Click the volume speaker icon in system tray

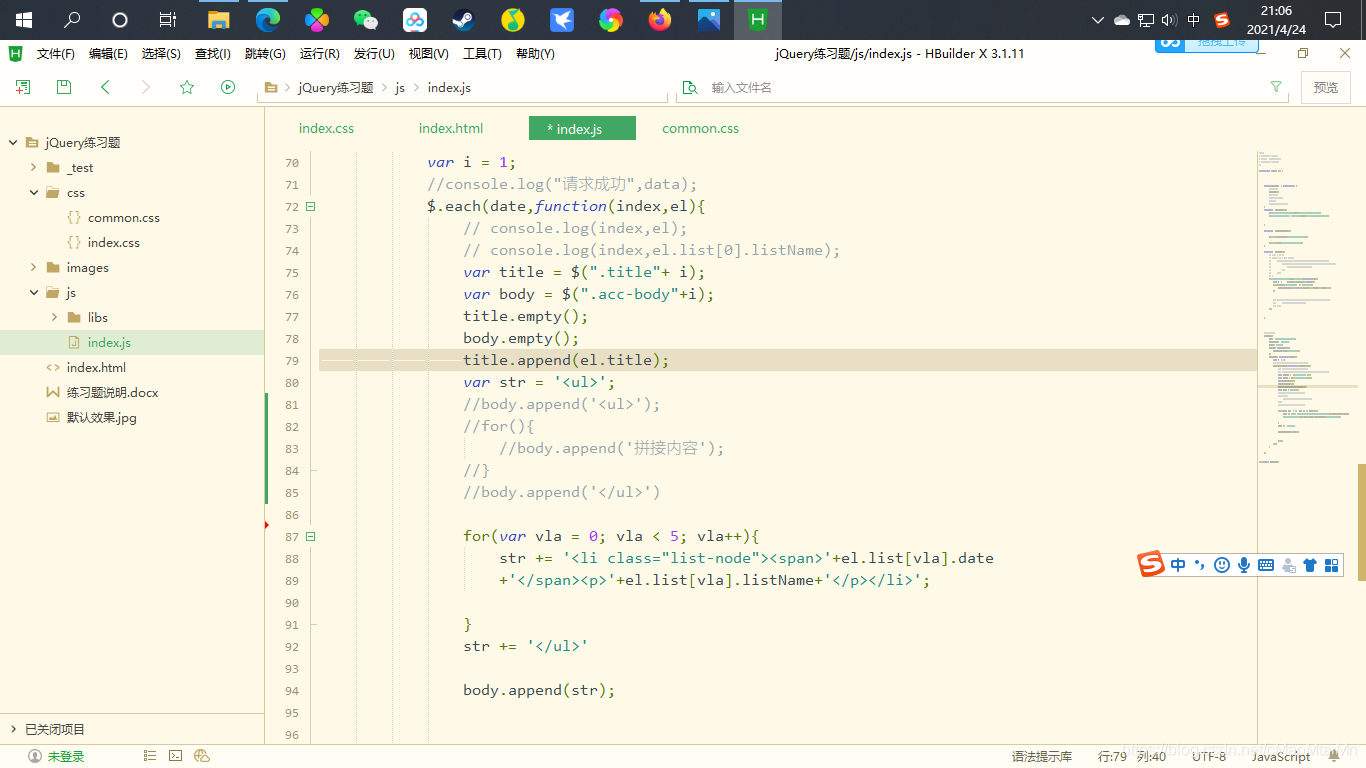pos(1169,20)
